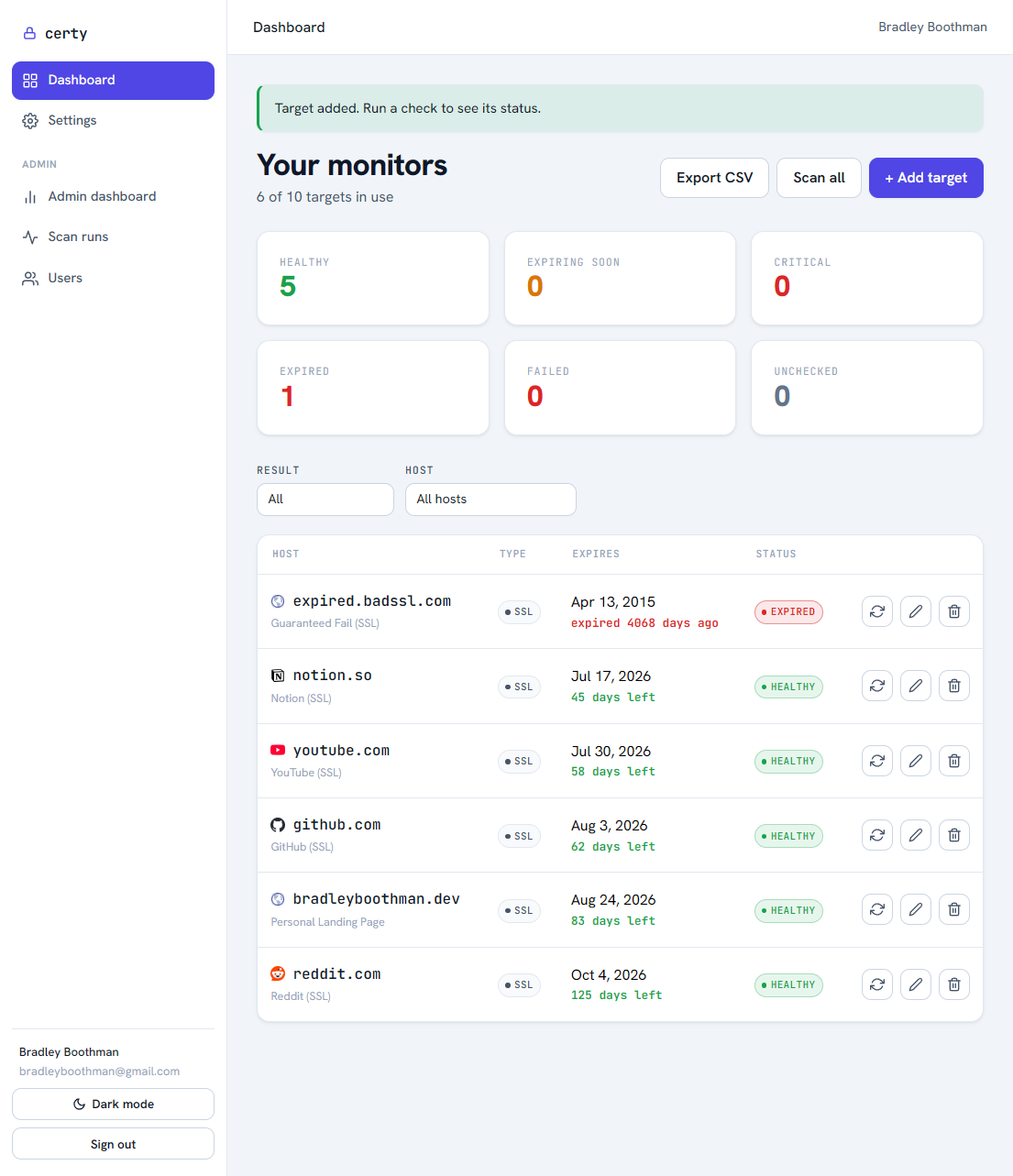Delete the expired.badssl.com target
Screen dimensions: 1013x1176
coord(954,611)
